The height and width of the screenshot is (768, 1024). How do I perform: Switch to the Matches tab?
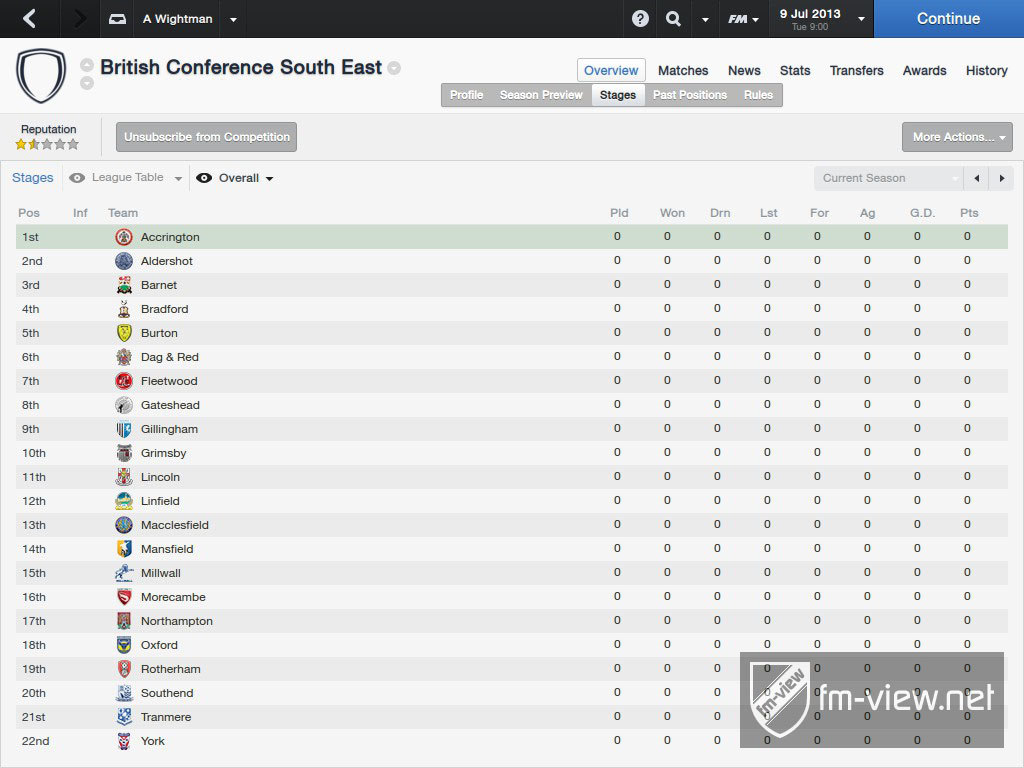coord(683,71)
